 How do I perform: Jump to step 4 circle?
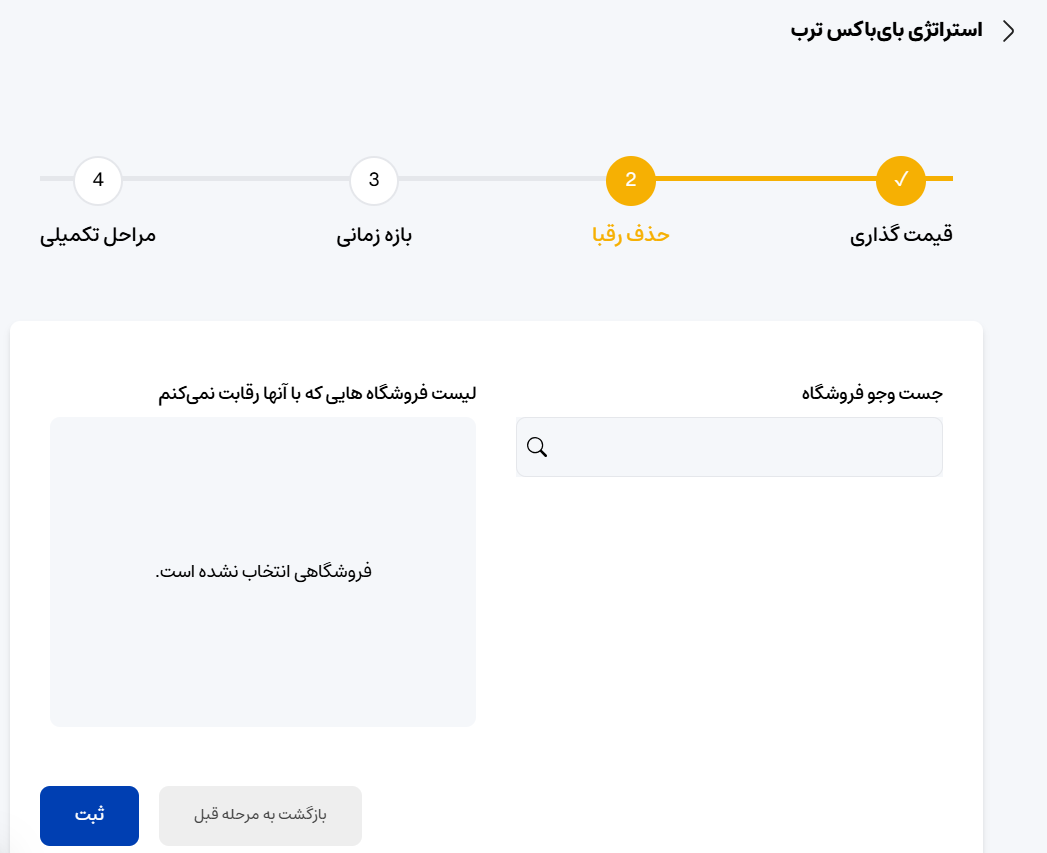pos(98,180)
